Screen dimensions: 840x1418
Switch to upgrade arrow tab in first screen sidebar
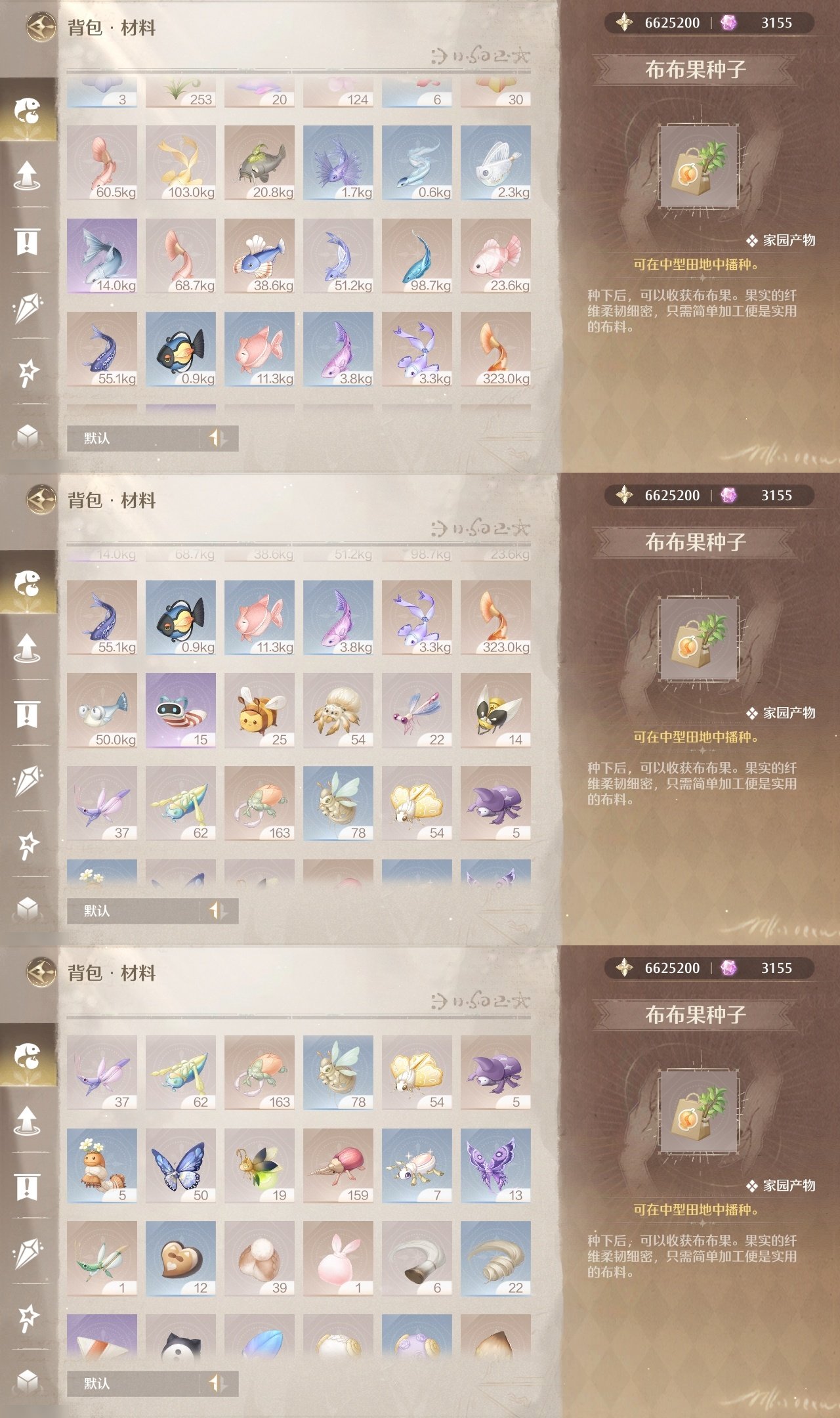tap(27, 175)
